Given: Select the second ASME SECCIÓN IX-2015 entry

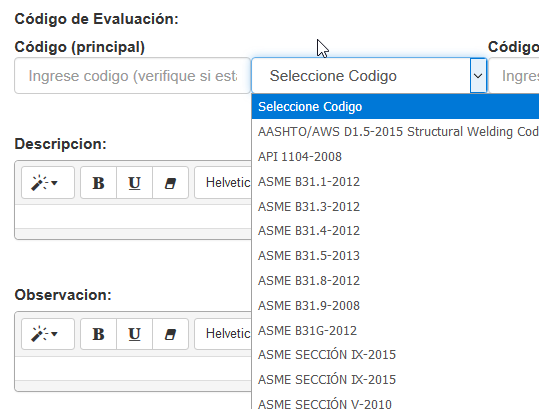Looking at the screenshot, I should pyautogui.click(x=395, y=380).
